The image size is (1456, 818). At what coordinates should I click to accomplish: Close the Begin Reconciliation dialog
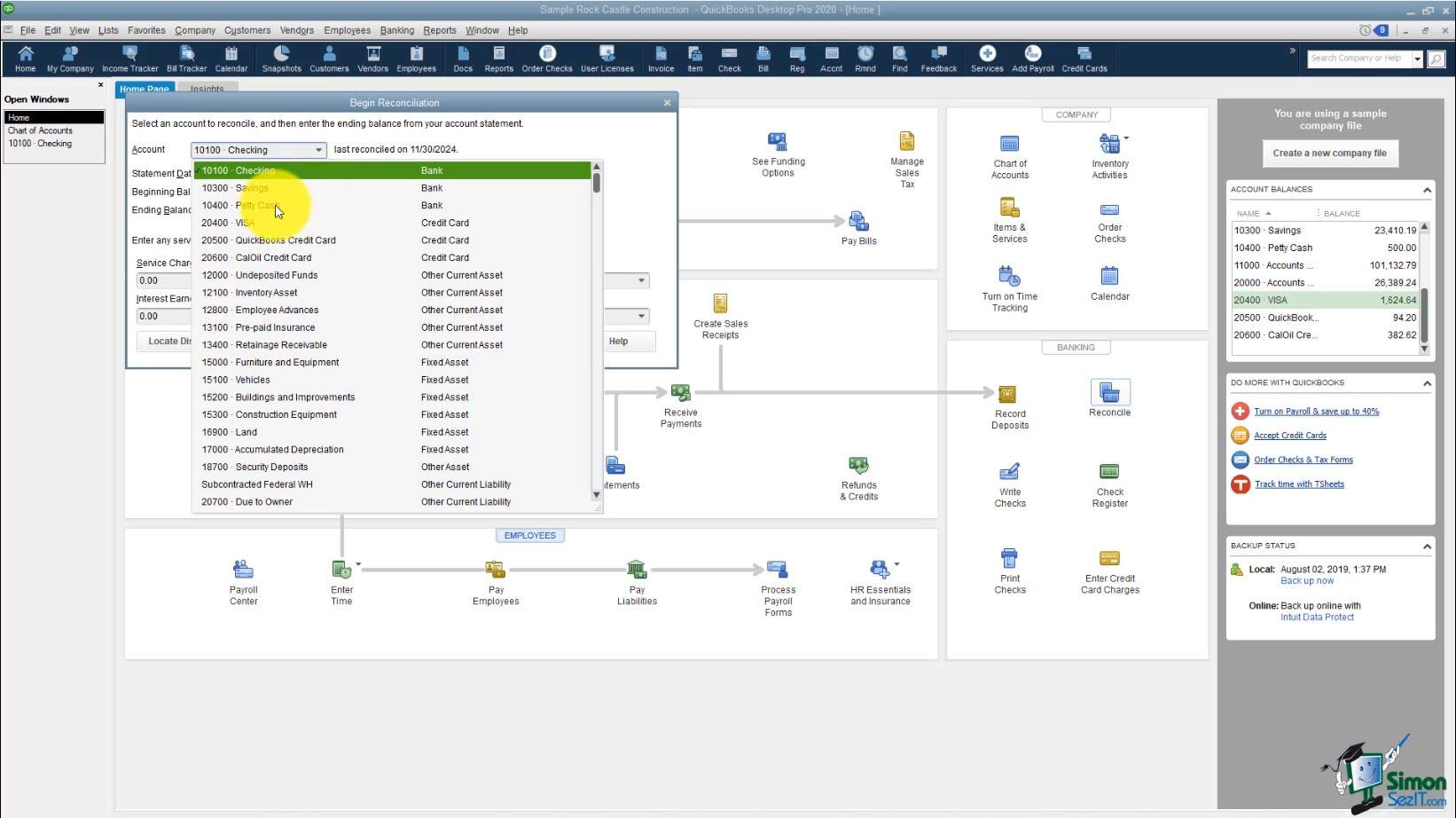click(x=667, y=103)
